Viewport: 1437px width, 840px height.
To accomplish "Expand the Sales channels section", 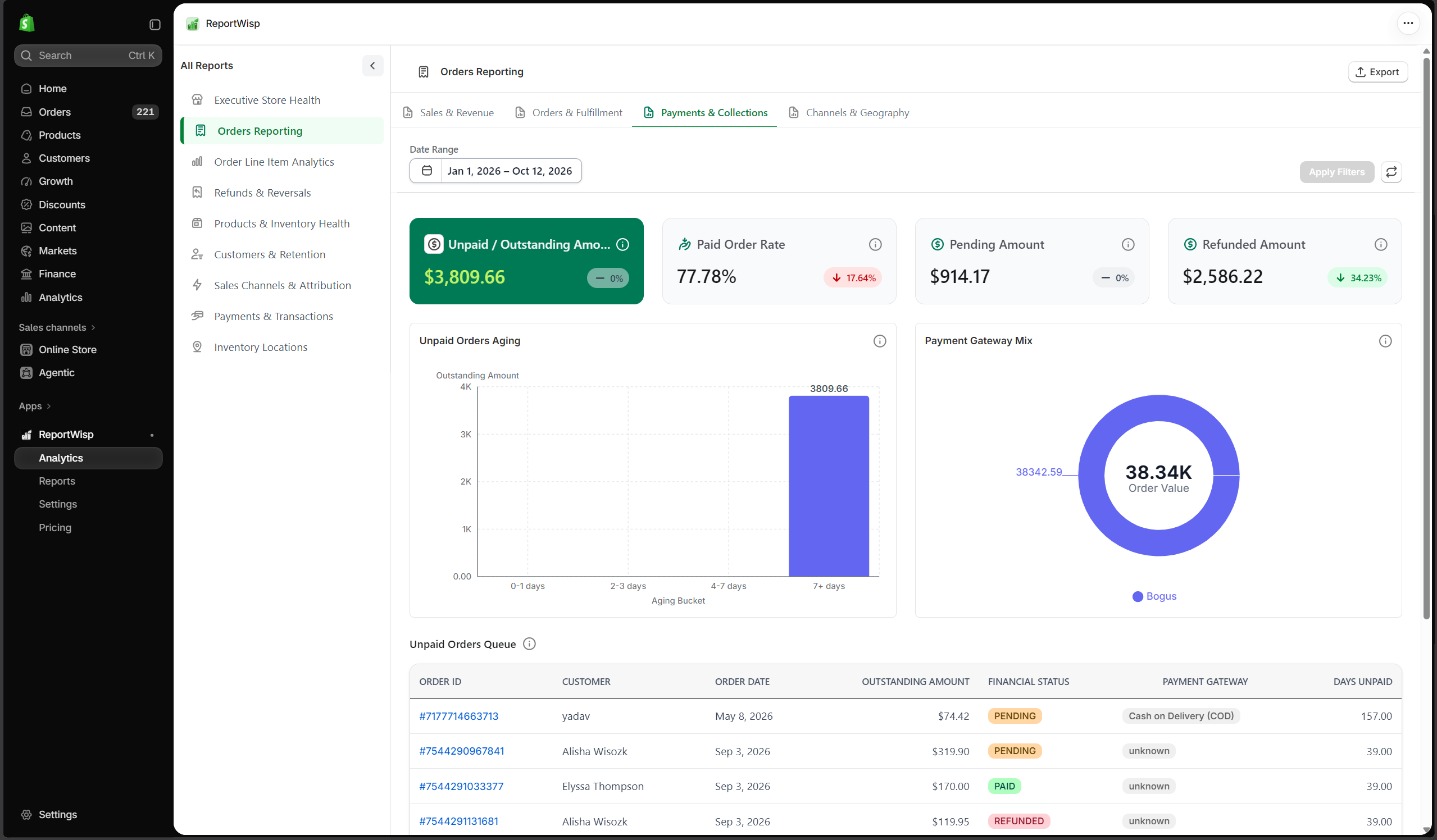I will 57,328.
